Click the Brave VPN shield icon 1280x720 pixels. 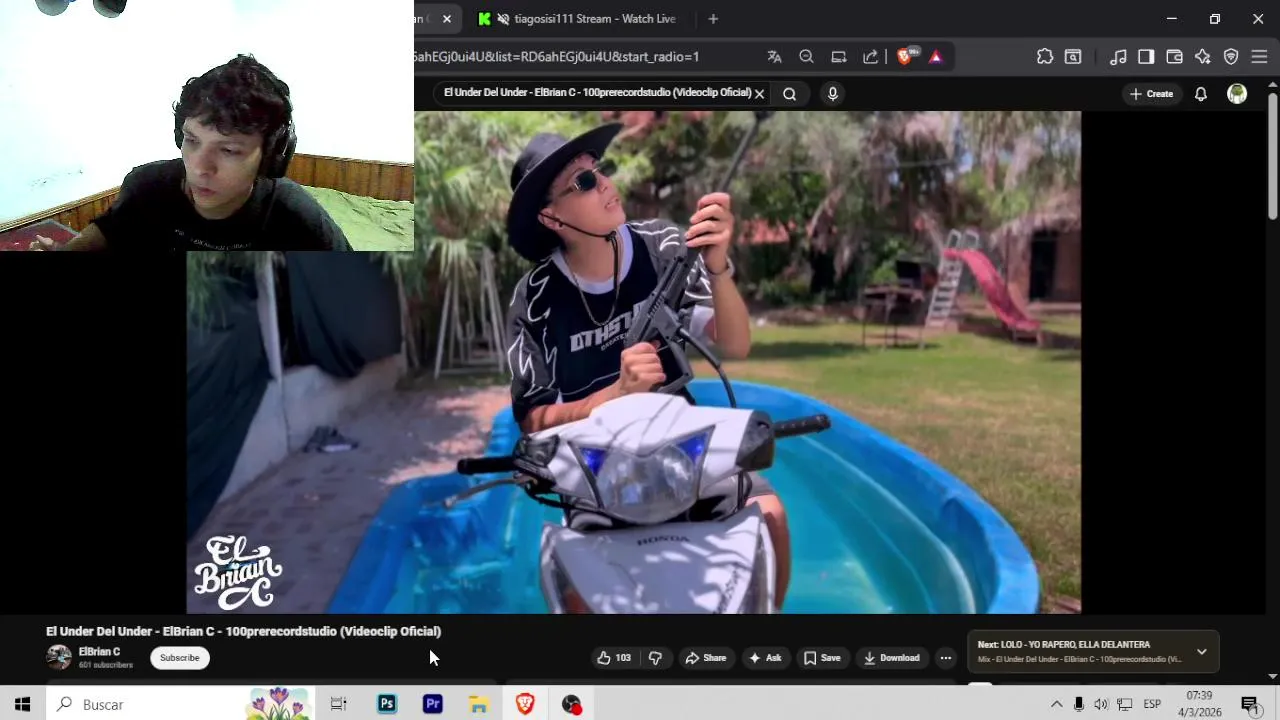1231,57
